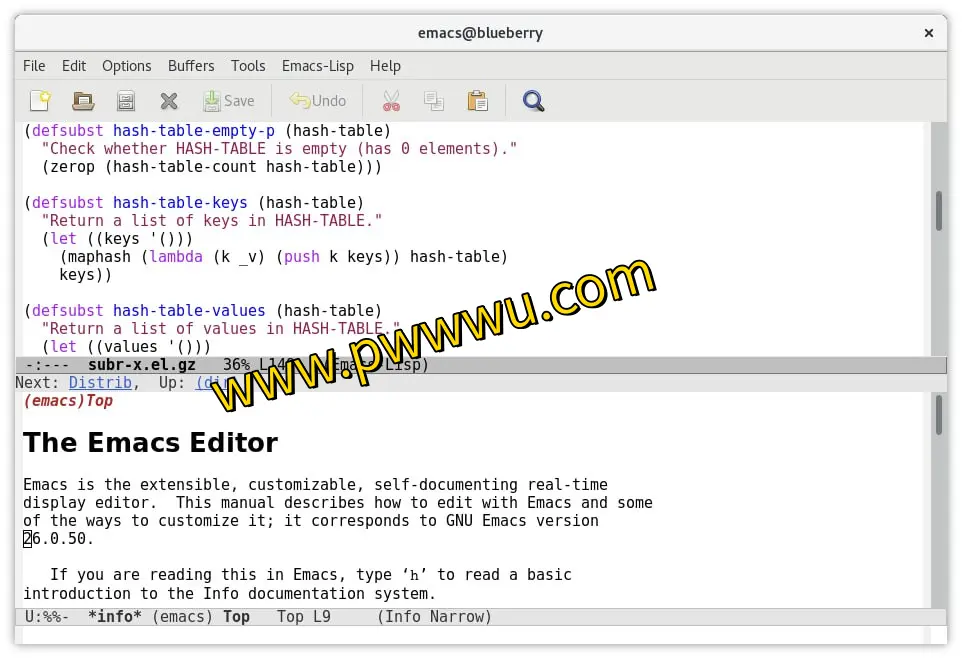
Task: Click the X icon to close current buffer
Action: [x=168, y=100]
